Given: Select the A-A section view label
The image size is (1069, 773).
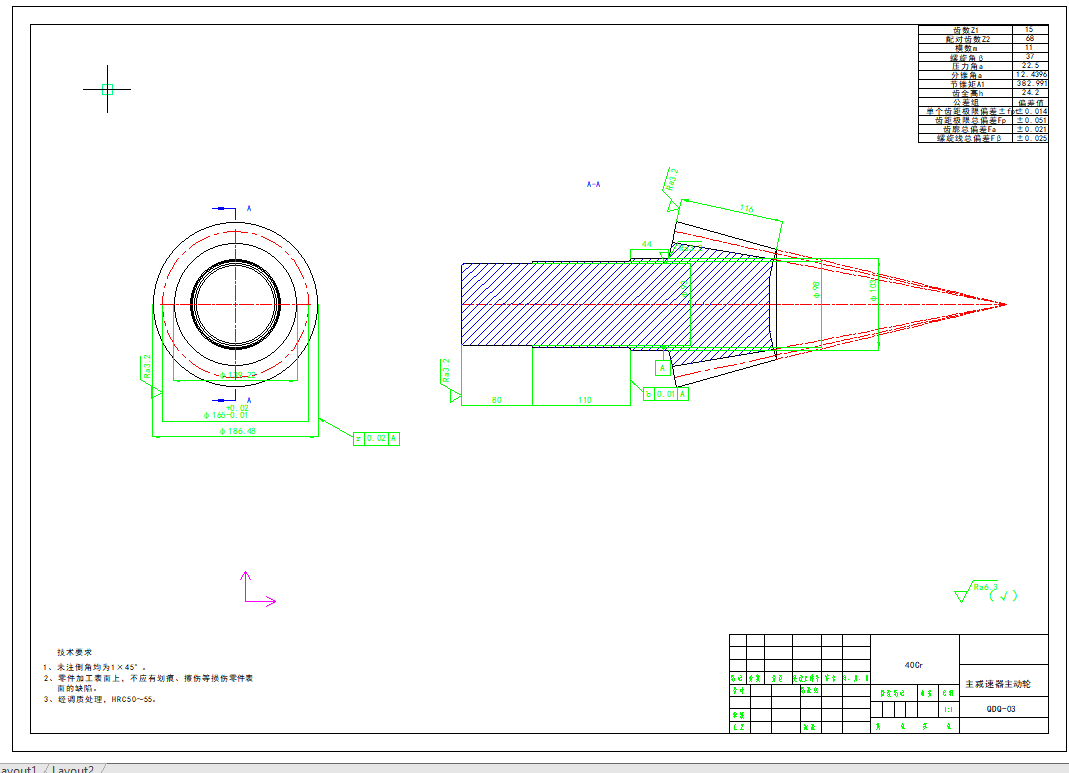Looking at the screenshot, I should click(593, 184).
